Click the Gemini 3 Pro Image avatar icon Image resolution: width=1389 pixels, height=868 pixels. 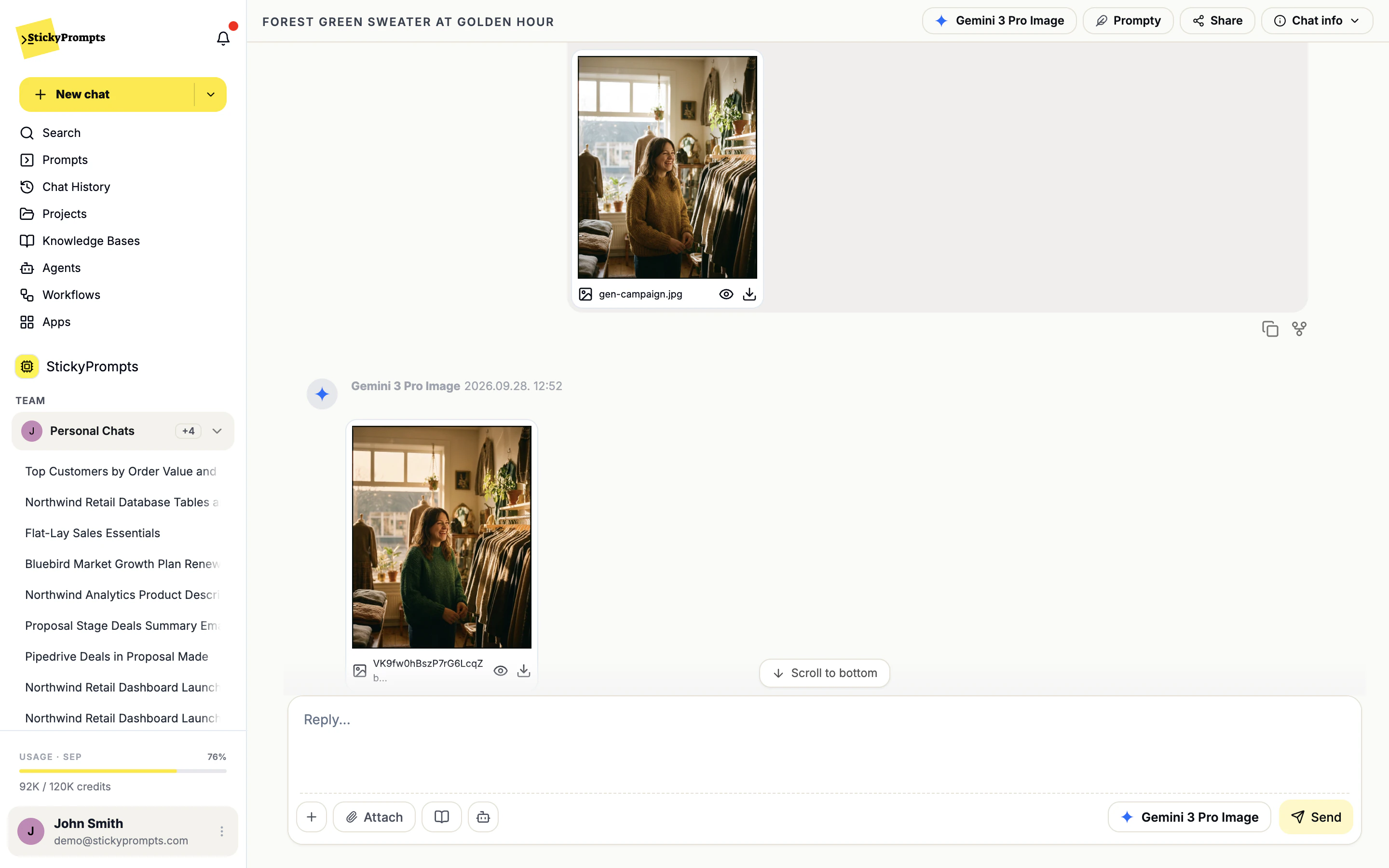point(322,394)
